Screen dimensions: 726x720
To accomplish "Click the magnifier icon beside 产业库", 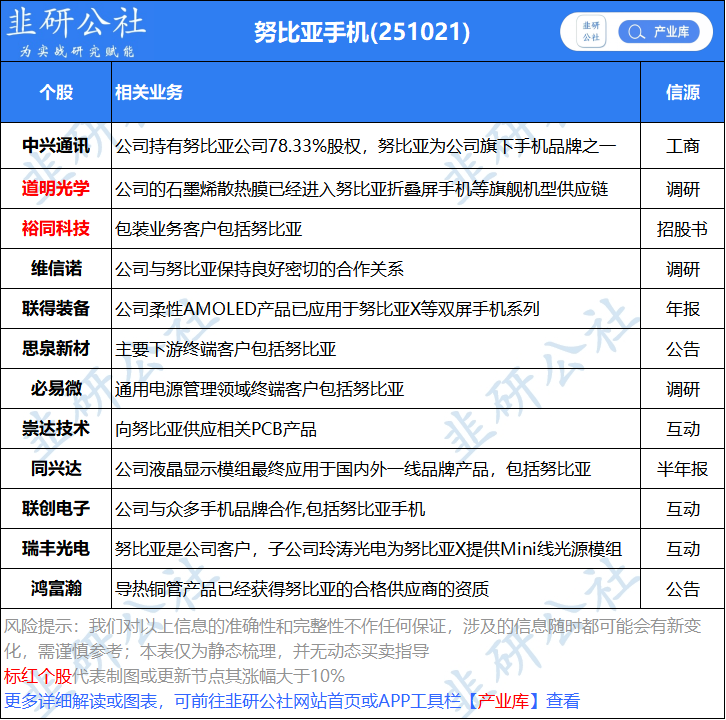I will coord(635,32).
